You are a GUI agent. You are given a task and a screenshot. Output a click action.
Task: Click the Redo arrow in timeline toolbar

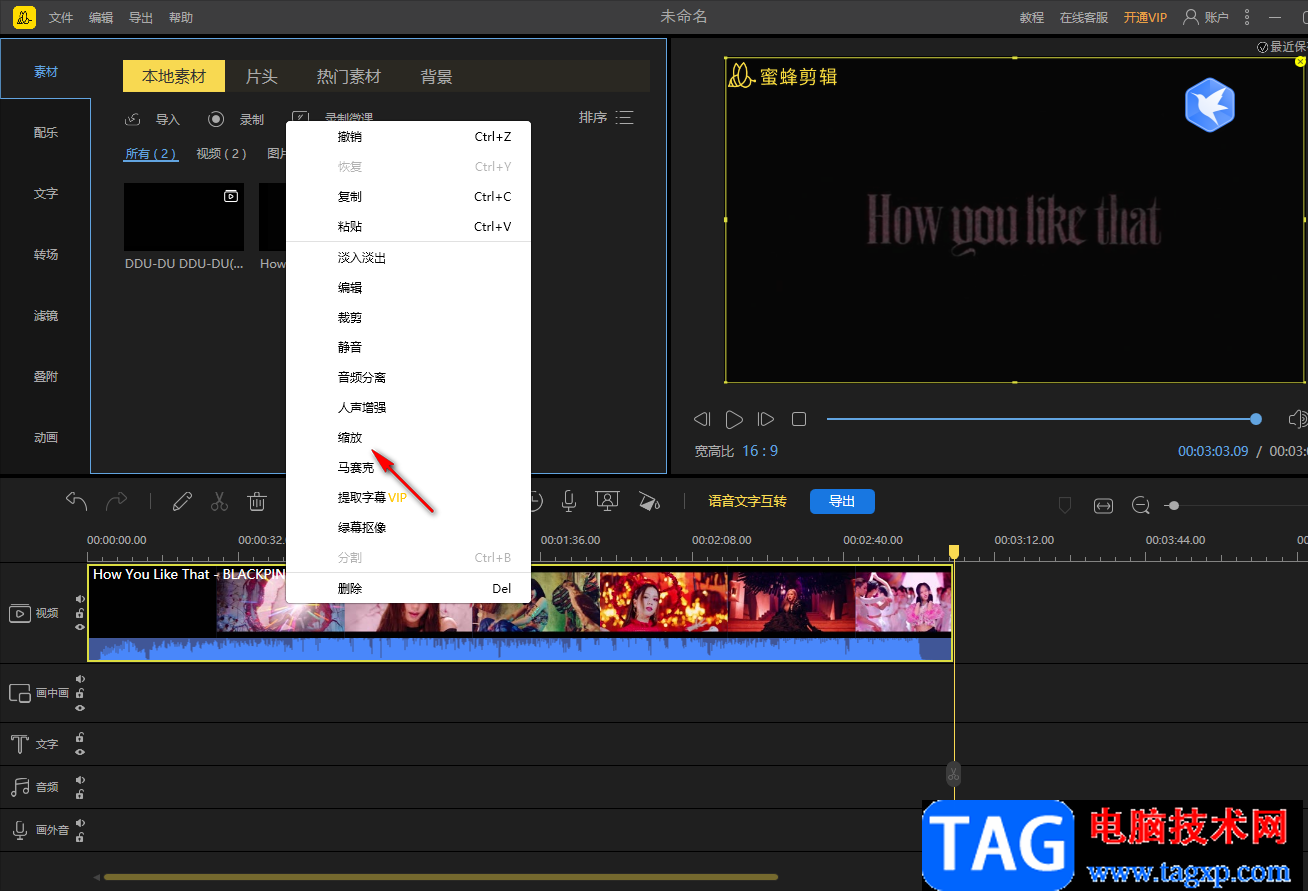(117, 501)
